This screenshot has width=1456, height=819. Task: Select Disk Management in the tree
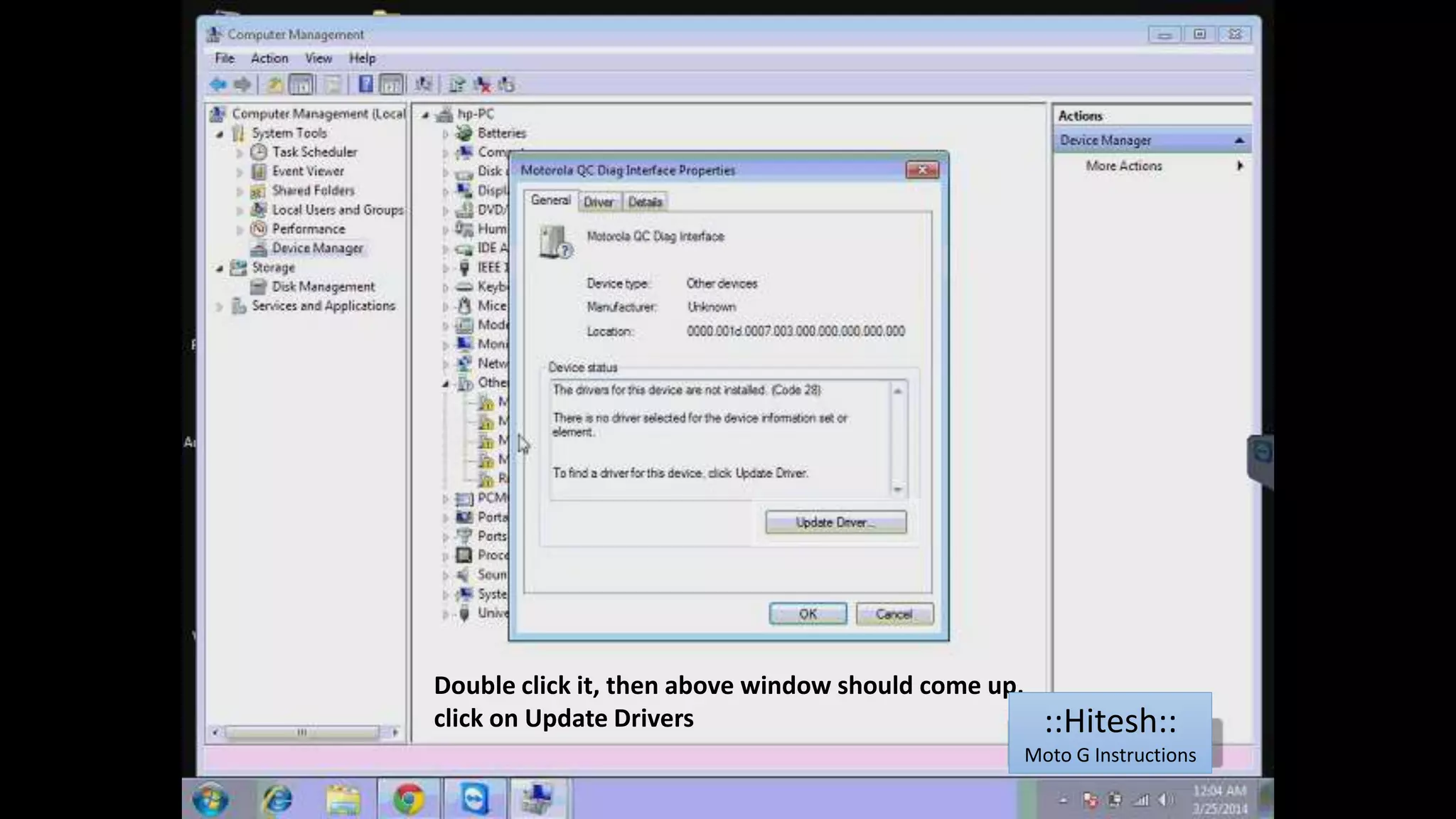(323, 287)
